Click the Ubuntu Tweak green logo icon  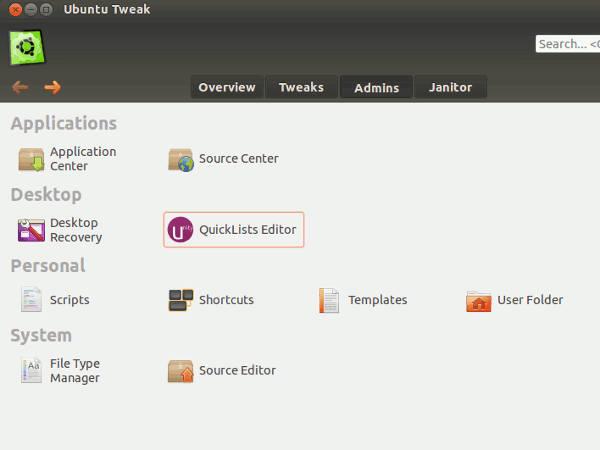click(27, 48)
